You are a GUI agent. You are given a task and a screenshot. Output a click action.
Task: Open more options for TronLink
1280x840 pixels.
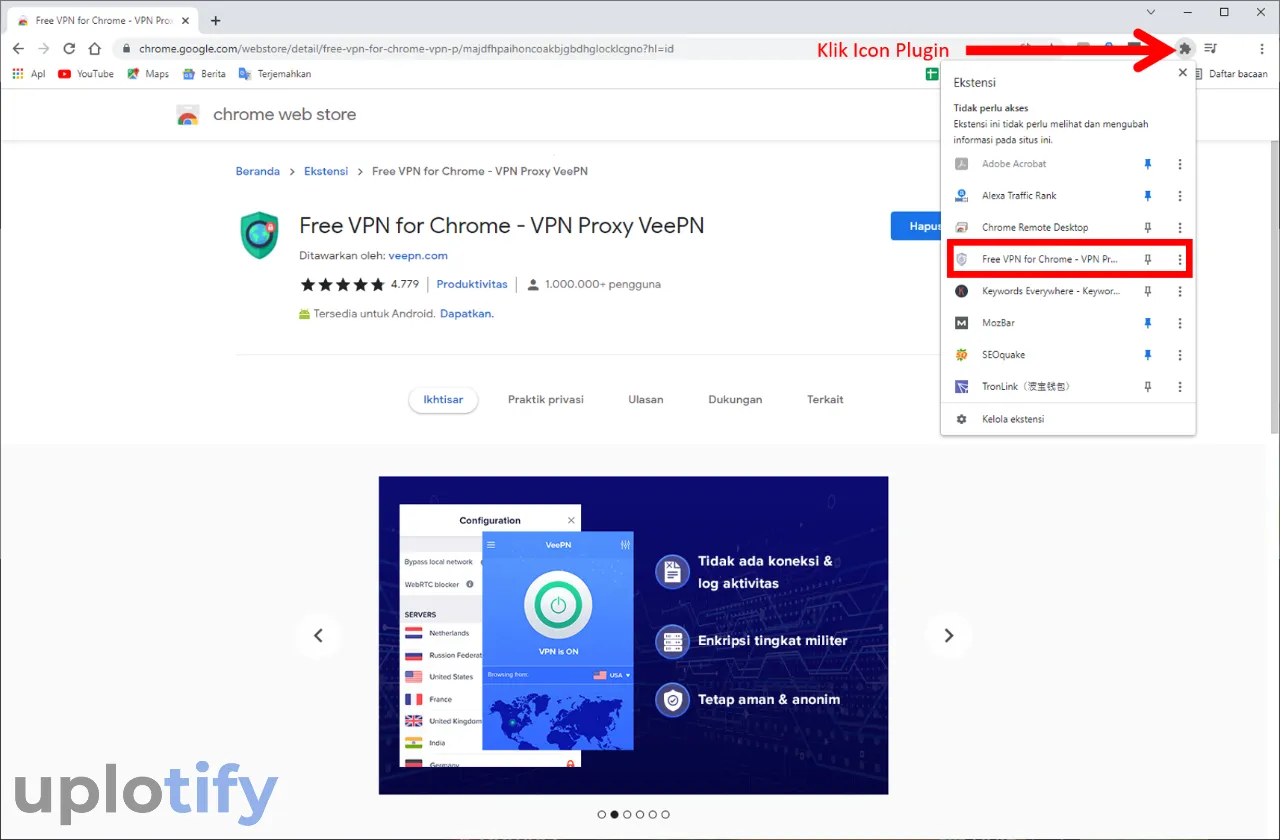(x=1180, y=386)
